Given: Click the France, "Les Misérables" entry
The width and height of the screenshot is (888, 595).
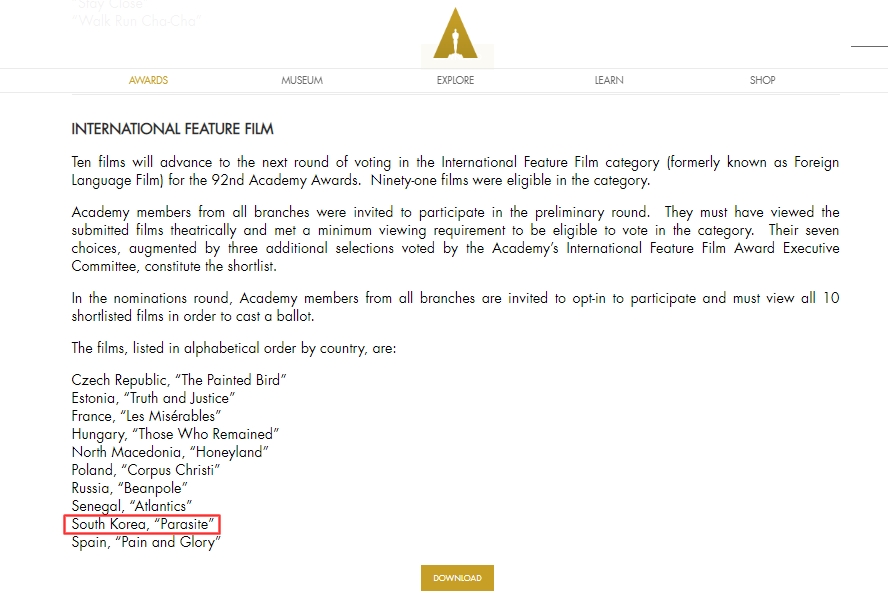Looking at the screenshot, I should 146,416.
